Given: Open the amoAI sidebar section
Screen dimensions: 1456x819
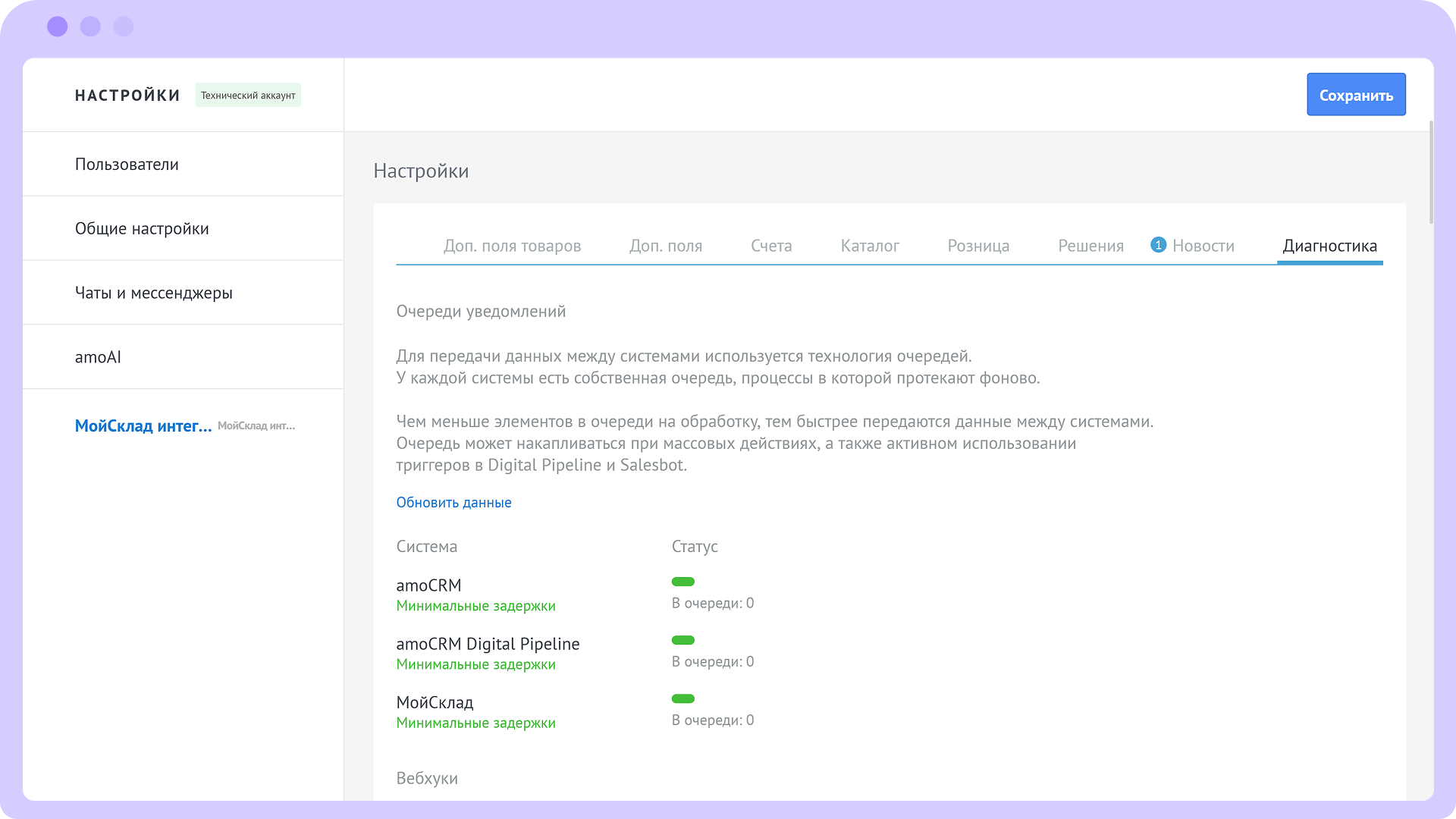Looking at the screenshot, I should (x=98, y=357).
